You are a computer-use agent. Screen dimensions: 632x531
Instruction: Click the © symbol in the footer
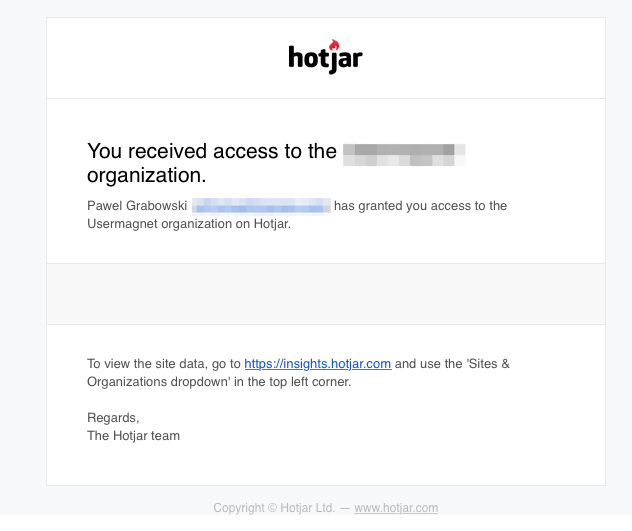(x=272, y=508)
